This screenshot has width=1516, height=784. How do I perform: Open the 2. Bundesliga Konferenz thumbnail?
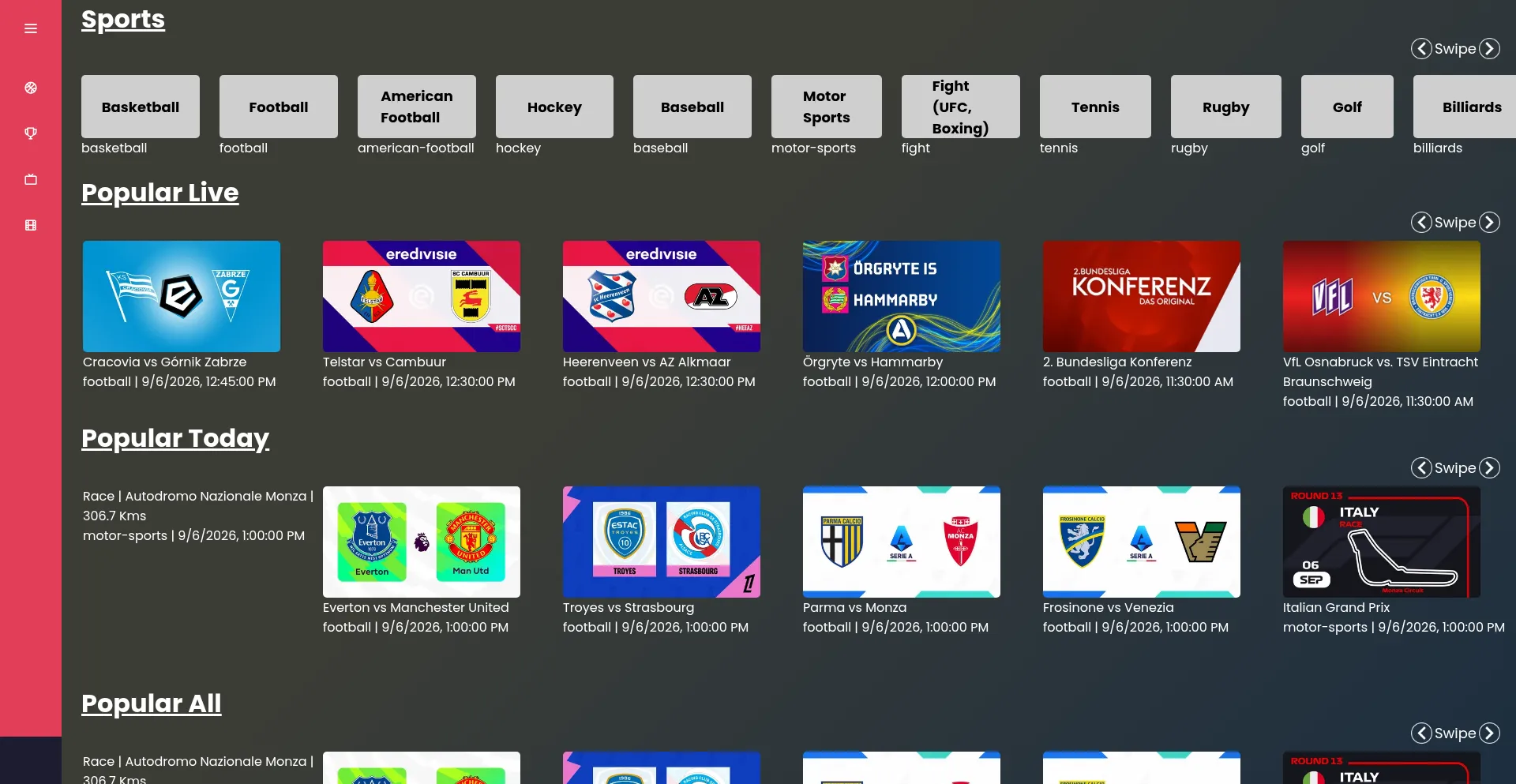tap(1142, 296)
